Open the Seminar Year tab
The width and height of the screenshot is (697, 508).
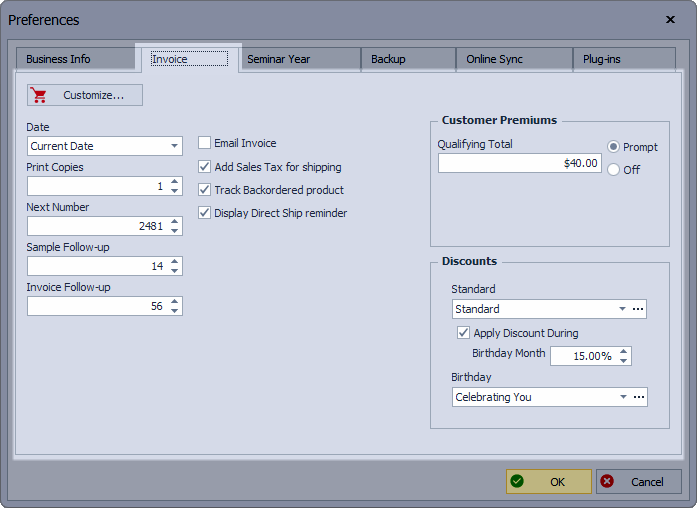pyautogui.click(x=301, y=59)
